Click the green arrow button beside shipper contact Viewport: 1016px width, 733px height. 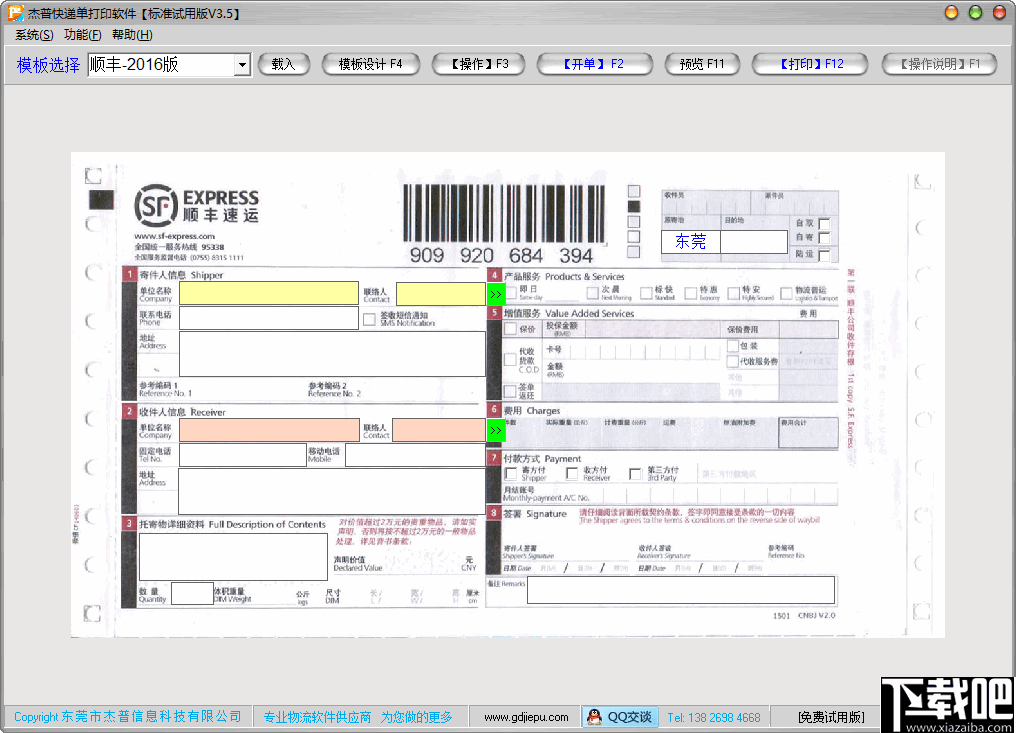click(x=496, y=294)
